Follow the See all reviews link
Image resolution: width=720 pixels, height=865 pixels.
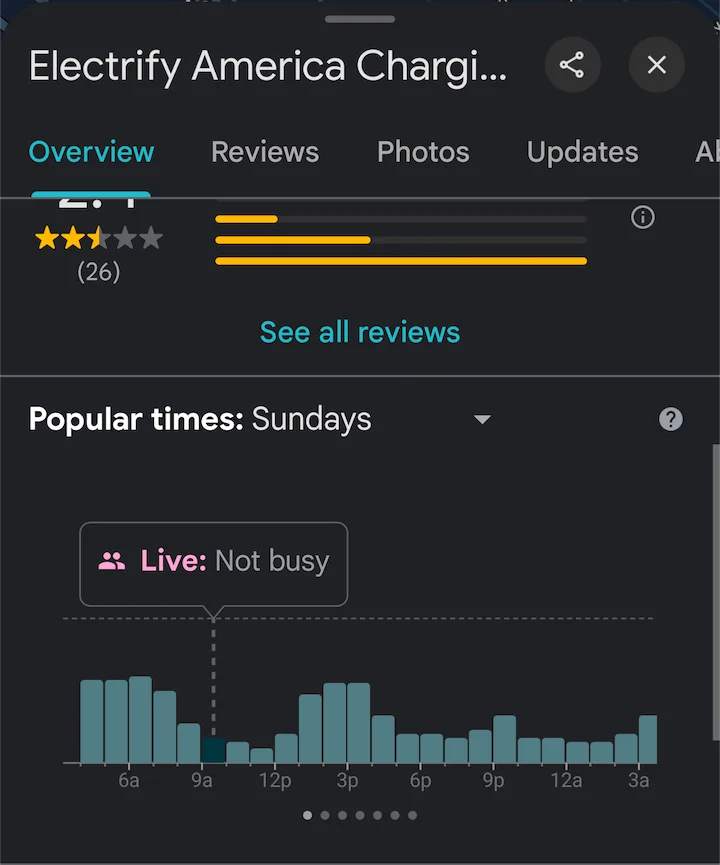(x=360, y=332)
